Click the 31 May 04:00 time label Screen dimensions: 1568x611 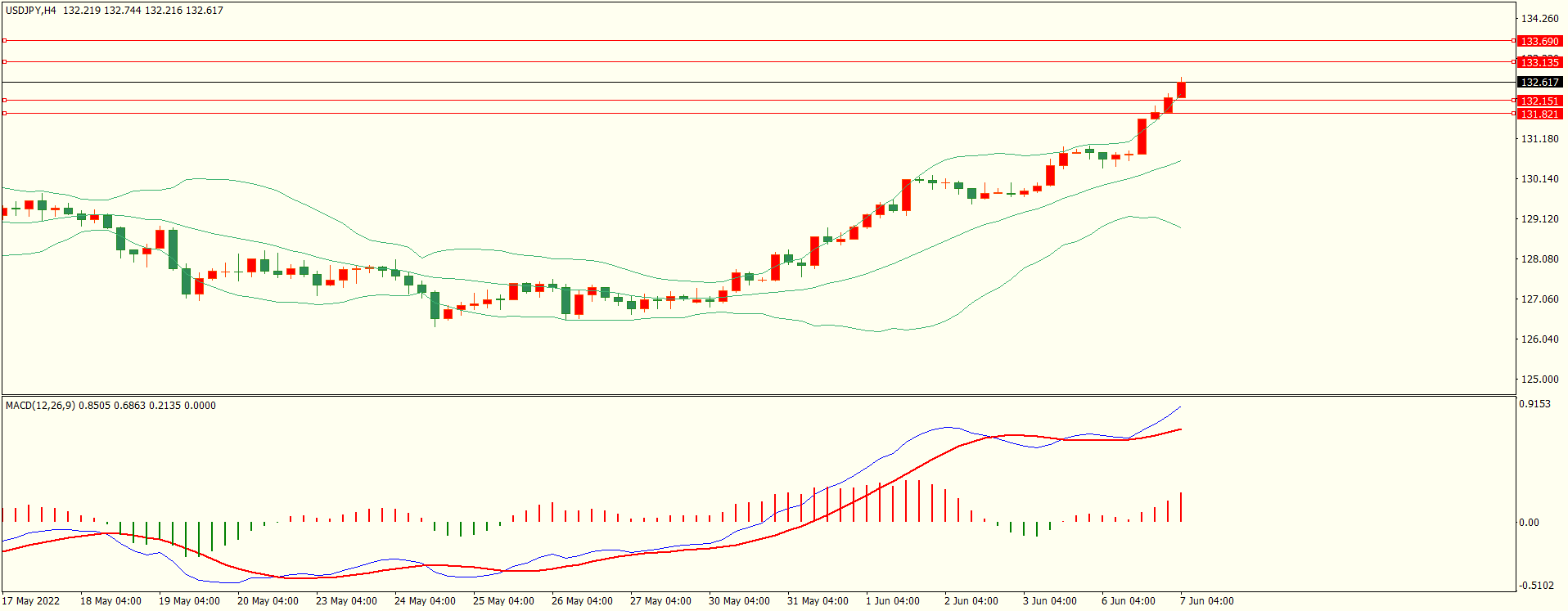tap(818, 601)
